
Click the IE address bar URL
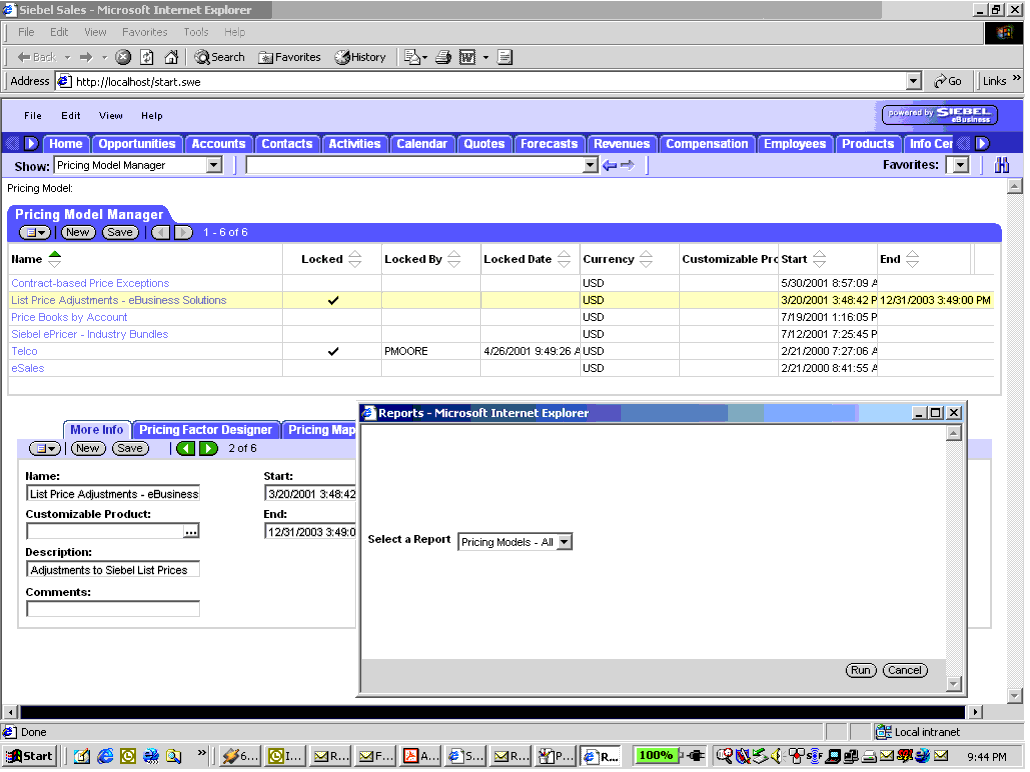coord(138,81)
